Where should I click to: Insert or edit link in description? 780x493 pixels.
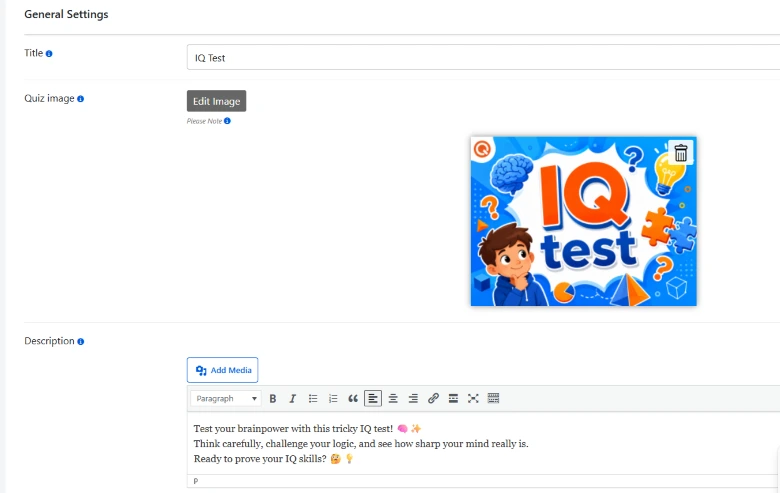click(433, 398)
